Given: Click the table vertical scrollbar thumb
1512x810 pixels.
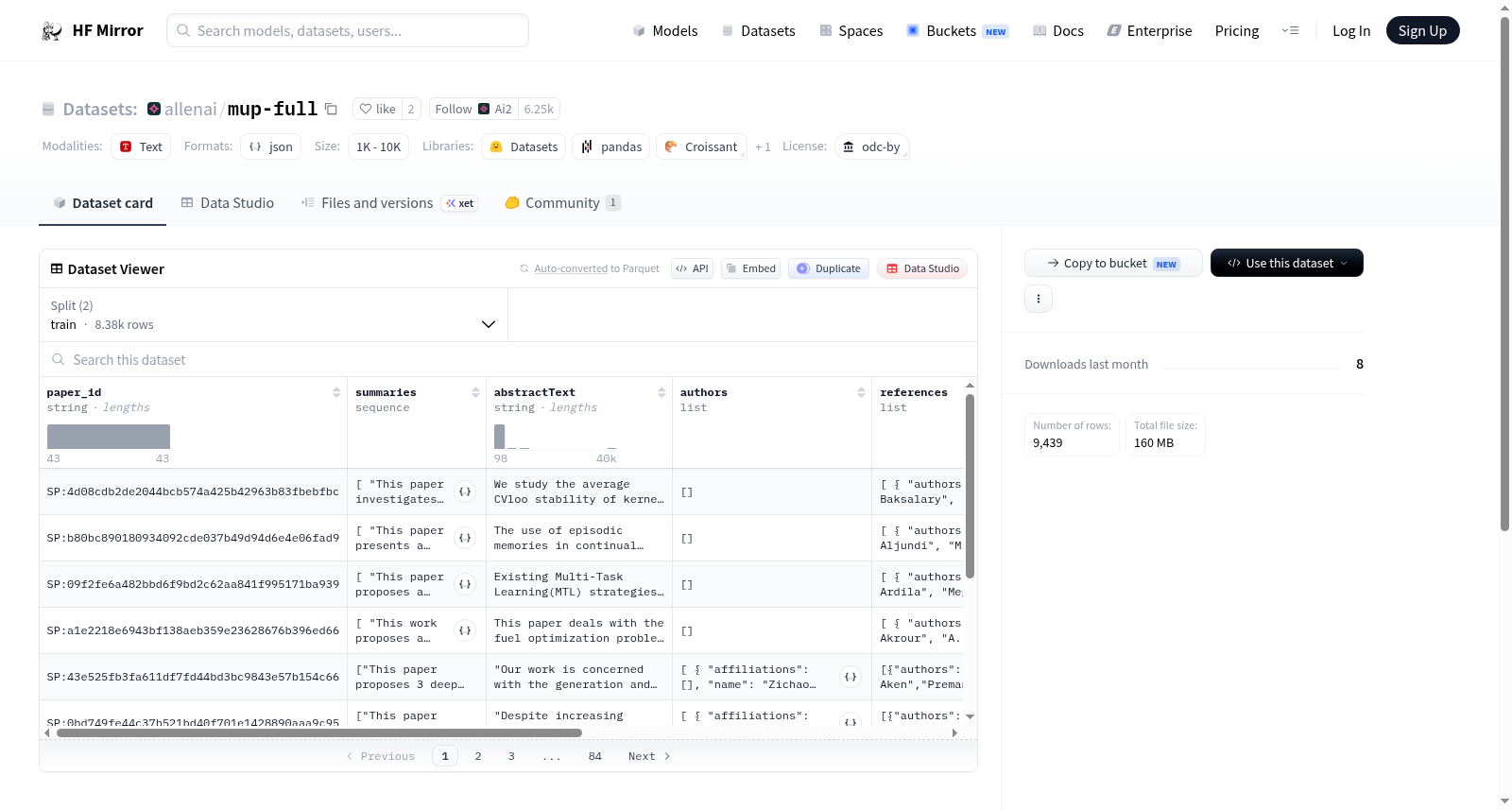Looking at the screenshot, I should coord(970,486).
